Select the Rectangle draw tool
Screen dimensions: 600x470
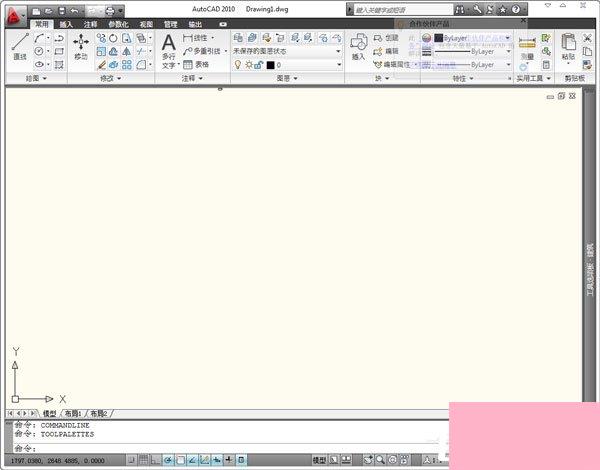59,51
